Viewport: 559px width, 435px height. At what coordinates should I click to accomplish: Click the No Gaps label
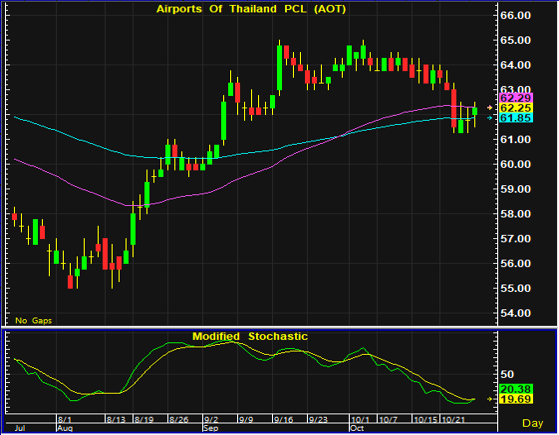coord(34,321)
